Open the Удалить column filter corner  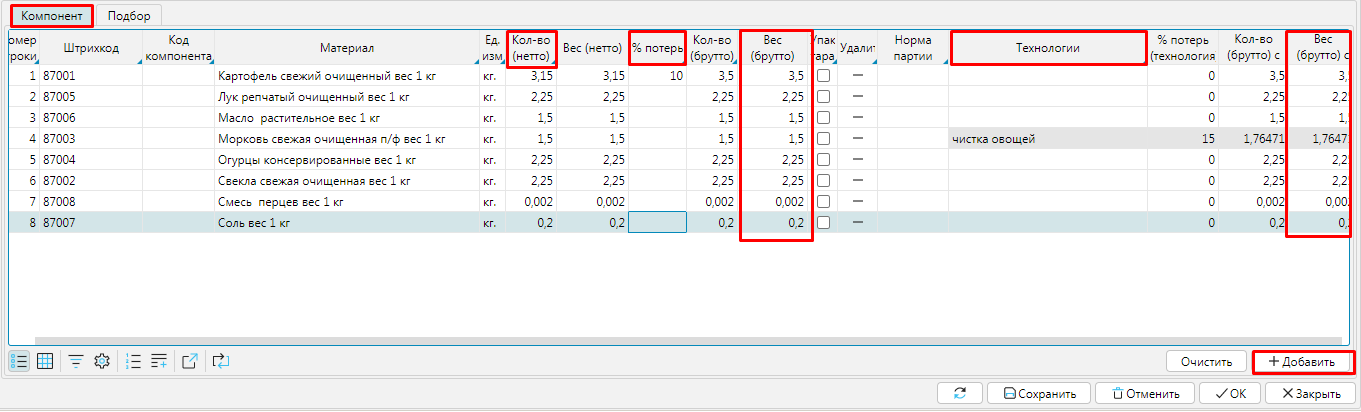pos(874,62)
